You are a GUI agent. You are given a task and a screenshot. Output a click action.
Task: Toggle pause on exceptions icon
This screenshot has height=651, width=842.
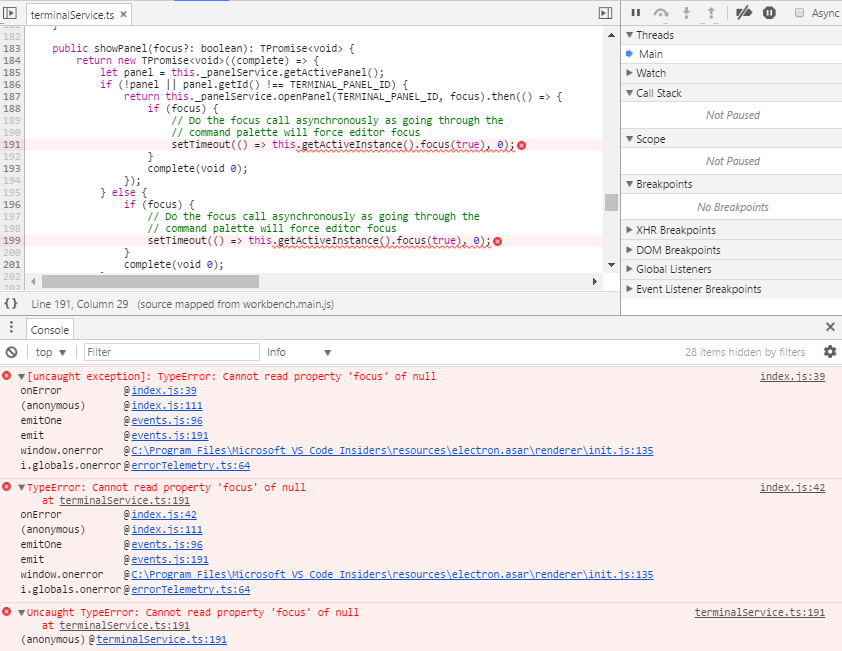(x=769, y=13)
